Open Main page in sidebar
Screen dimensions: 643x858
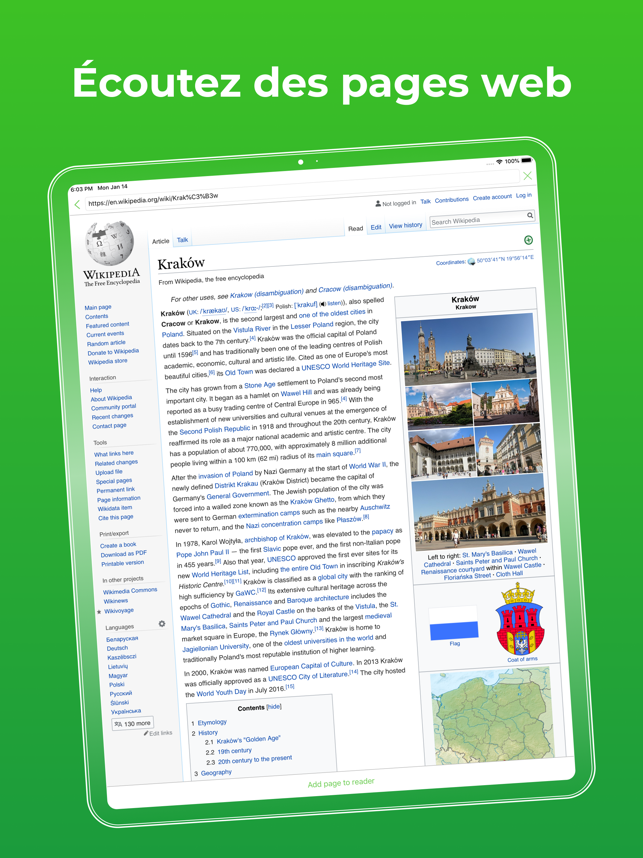pos(98,308)
